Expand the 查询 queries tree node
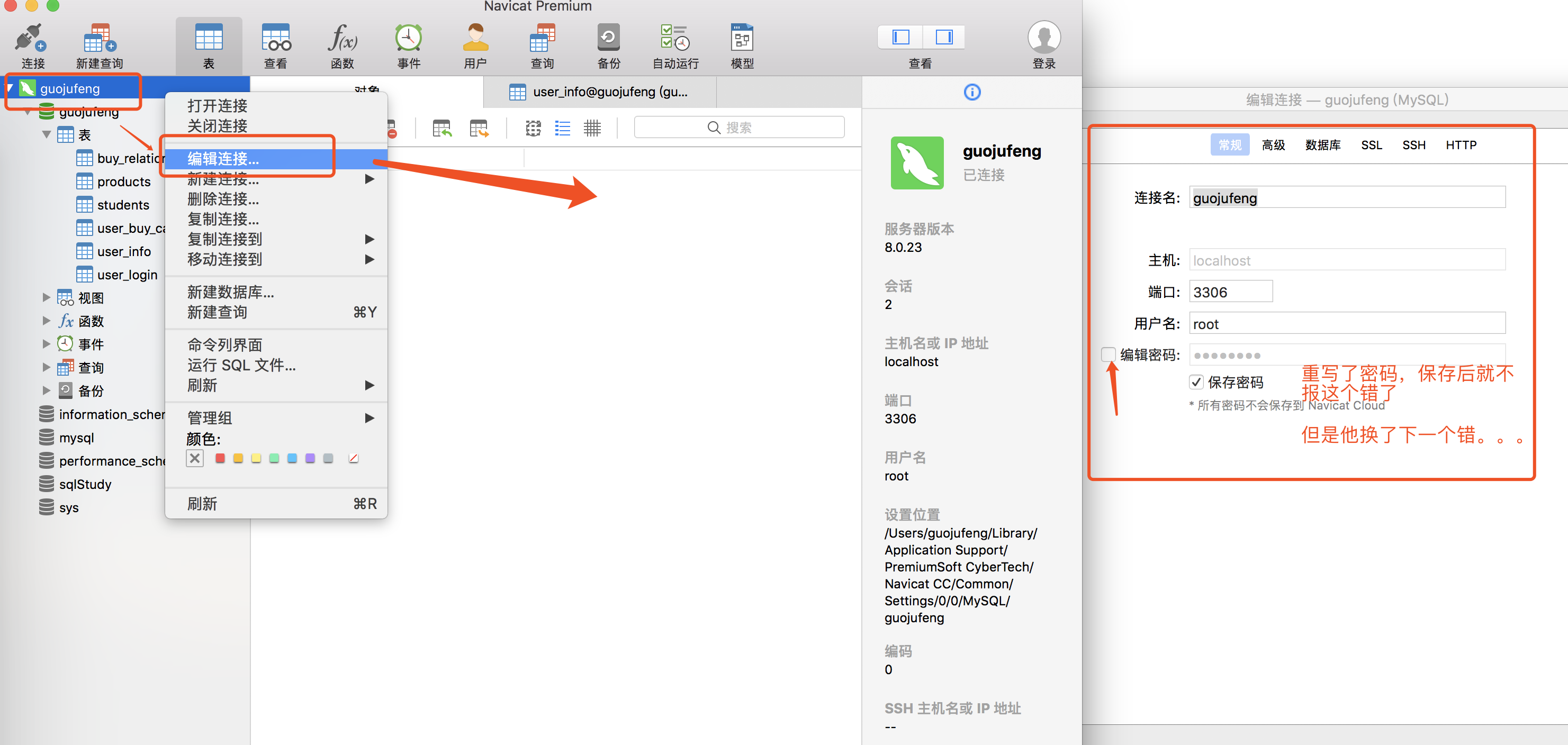Viewport: 1568px width, 745px height. pyautogui.click(x=46, y=367)
